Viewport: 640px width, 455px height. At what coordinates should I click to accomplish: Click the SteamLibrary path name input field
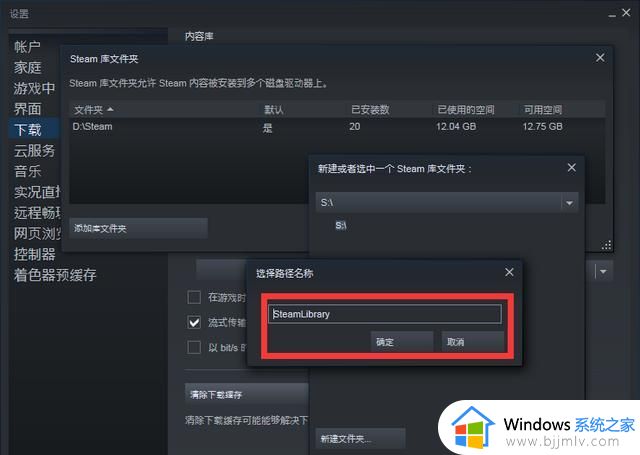click(384, 314)
